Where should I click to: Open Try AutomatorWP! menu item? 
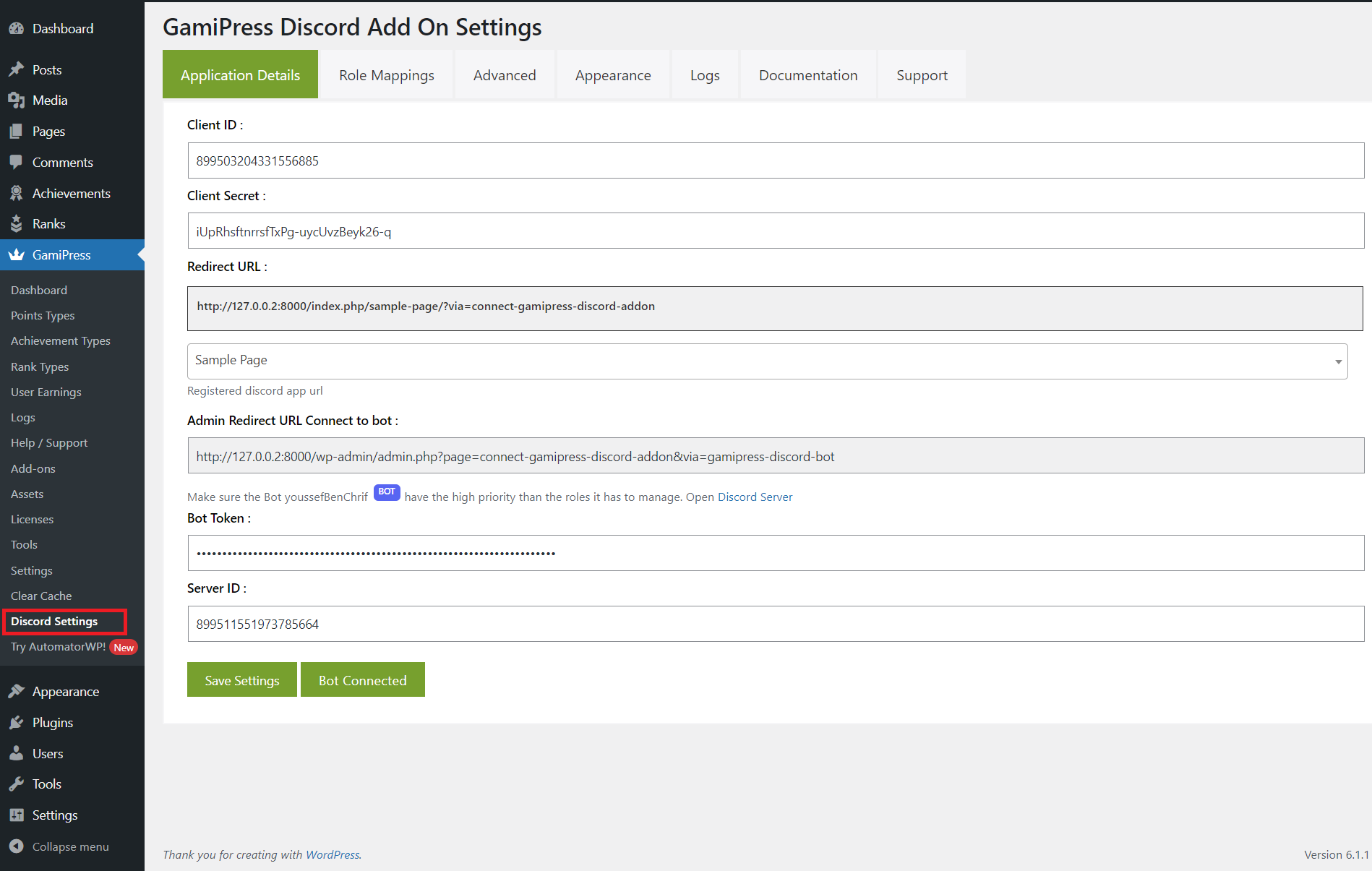[x=58, y=647]
